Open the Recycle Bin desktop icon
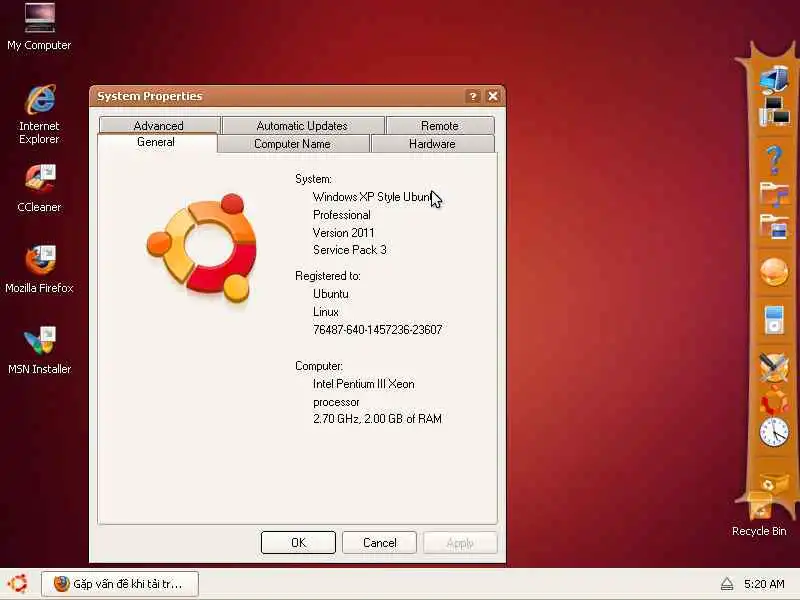Image resolution: width=800 pixels, height=600 pixels. click(759, 516)
